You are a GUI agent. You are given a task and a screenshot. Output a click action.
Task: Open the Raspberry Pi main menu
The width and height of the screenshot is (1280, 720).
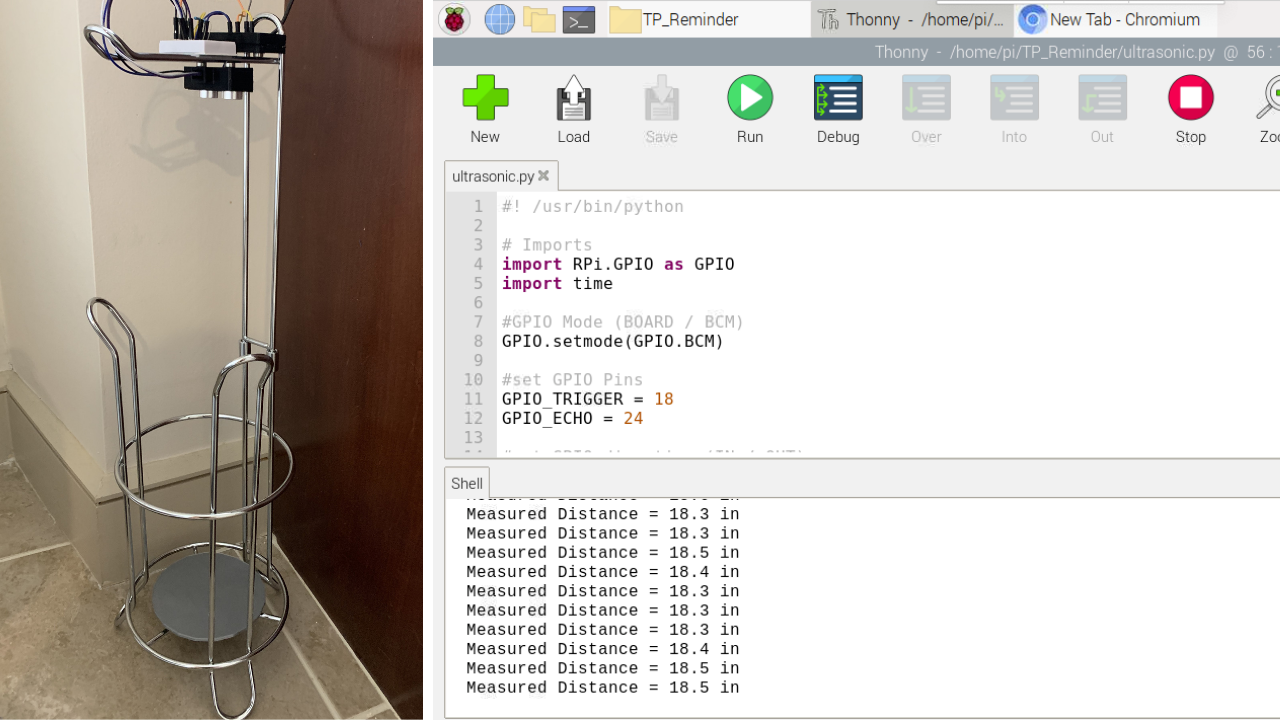click(x=455, y=19)
